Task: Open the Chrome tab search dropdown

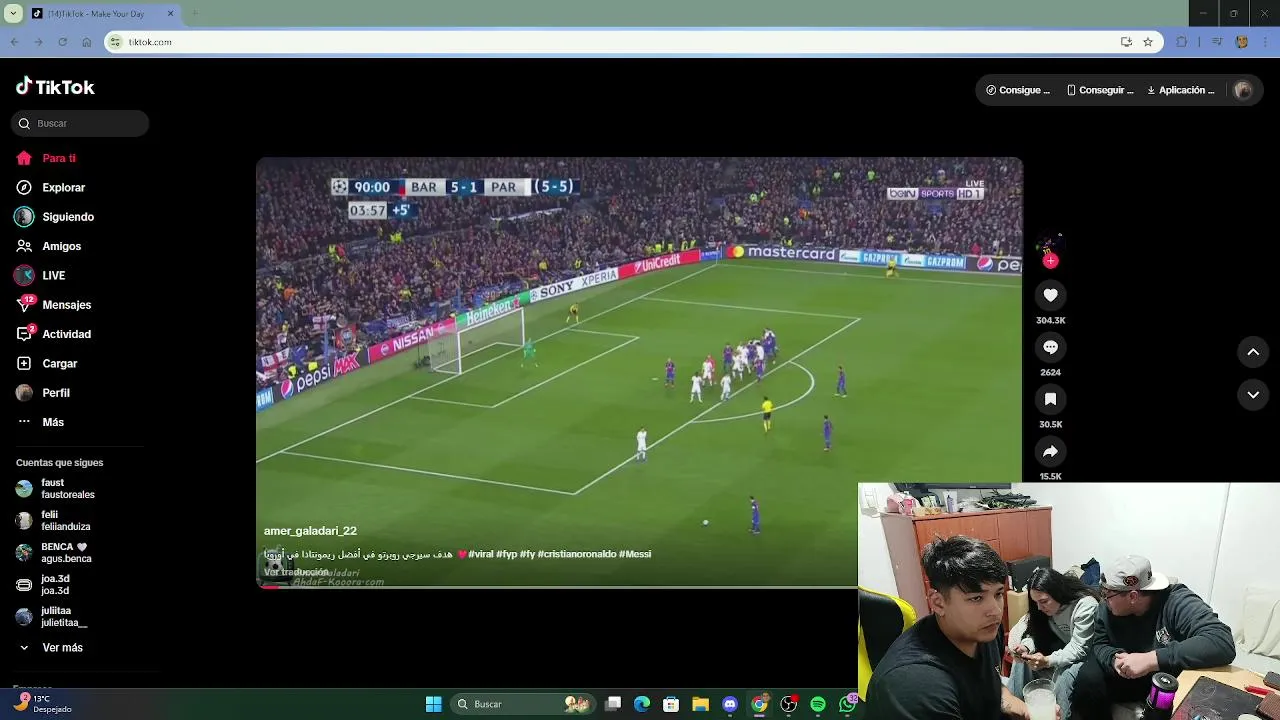Action: pos(13,14)
